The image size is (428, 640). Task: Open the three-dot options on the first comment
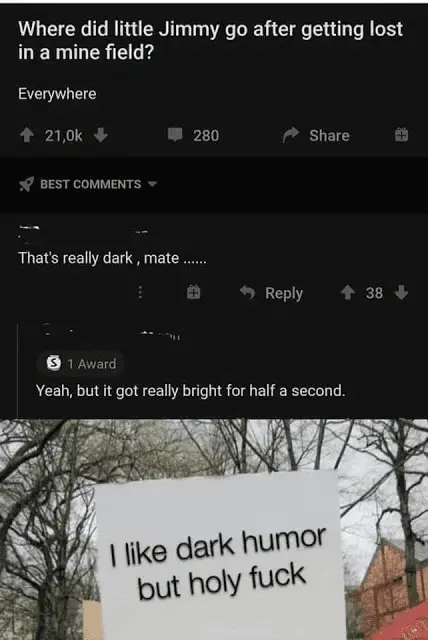coord(140,292)
